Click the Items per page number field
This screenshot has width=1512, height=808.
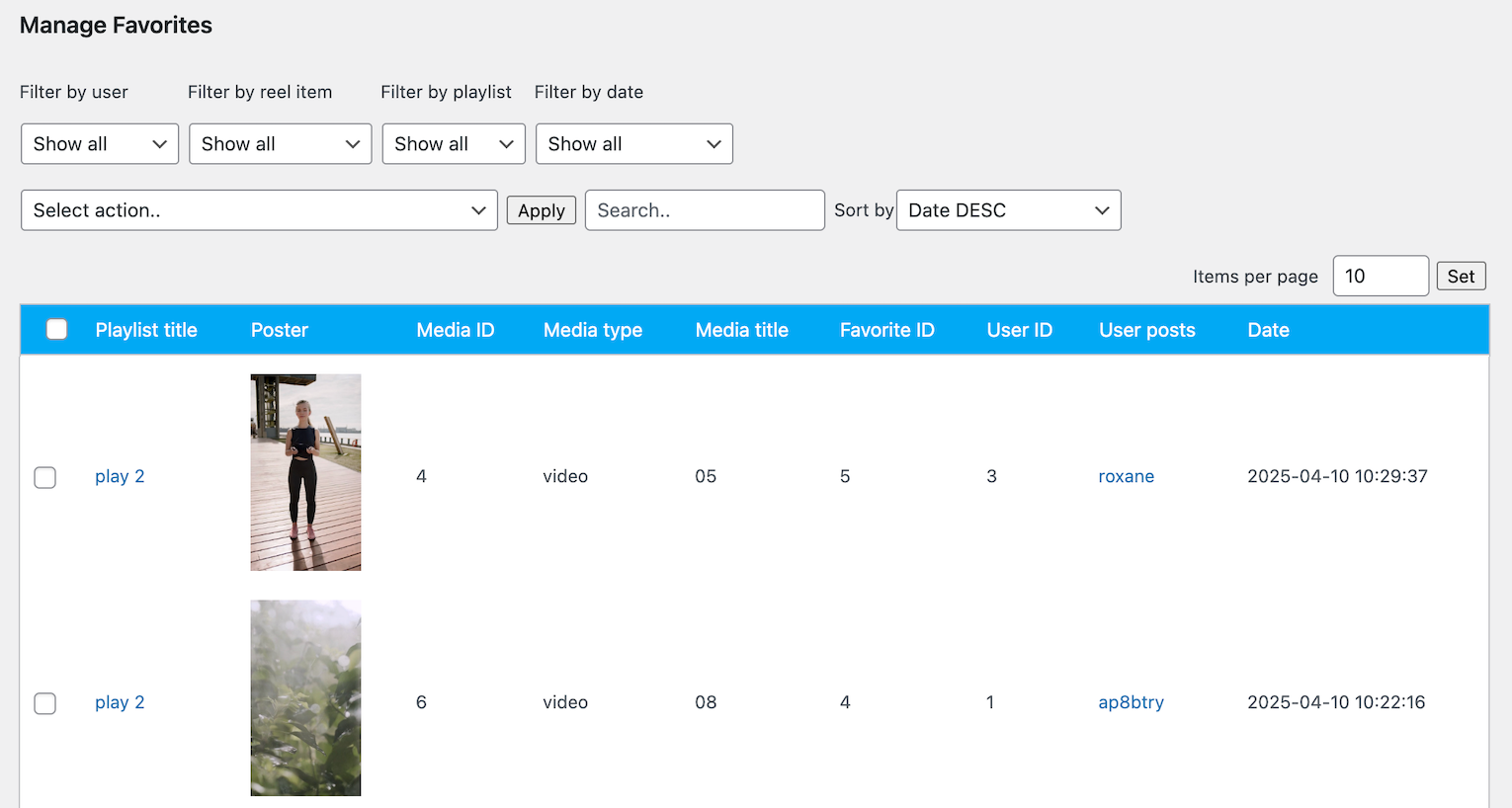[1380, 277]
